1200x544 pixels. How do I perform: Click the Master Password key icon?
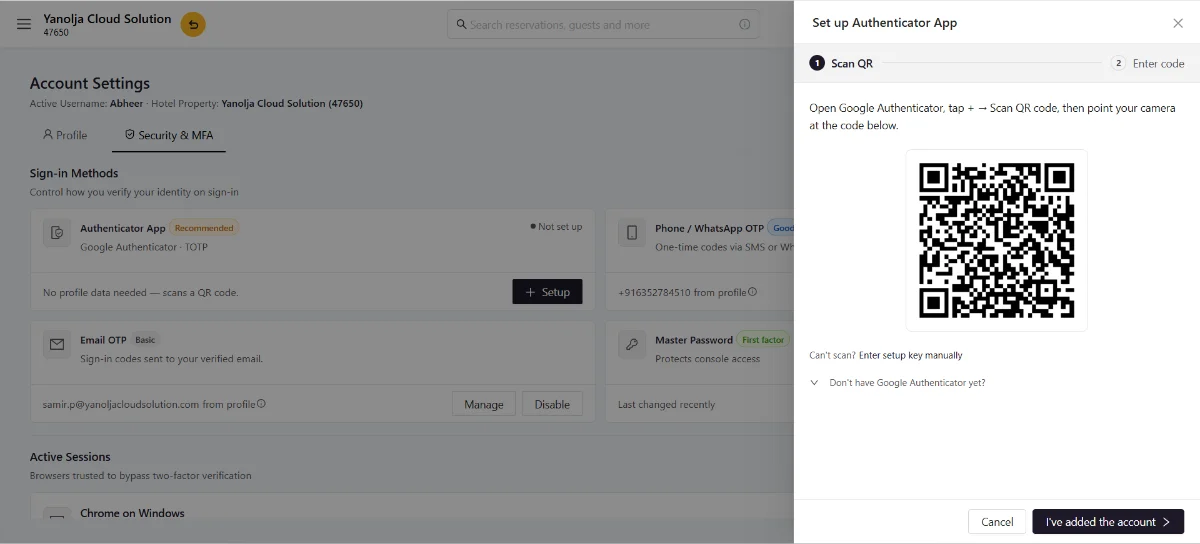pos(632,345)
